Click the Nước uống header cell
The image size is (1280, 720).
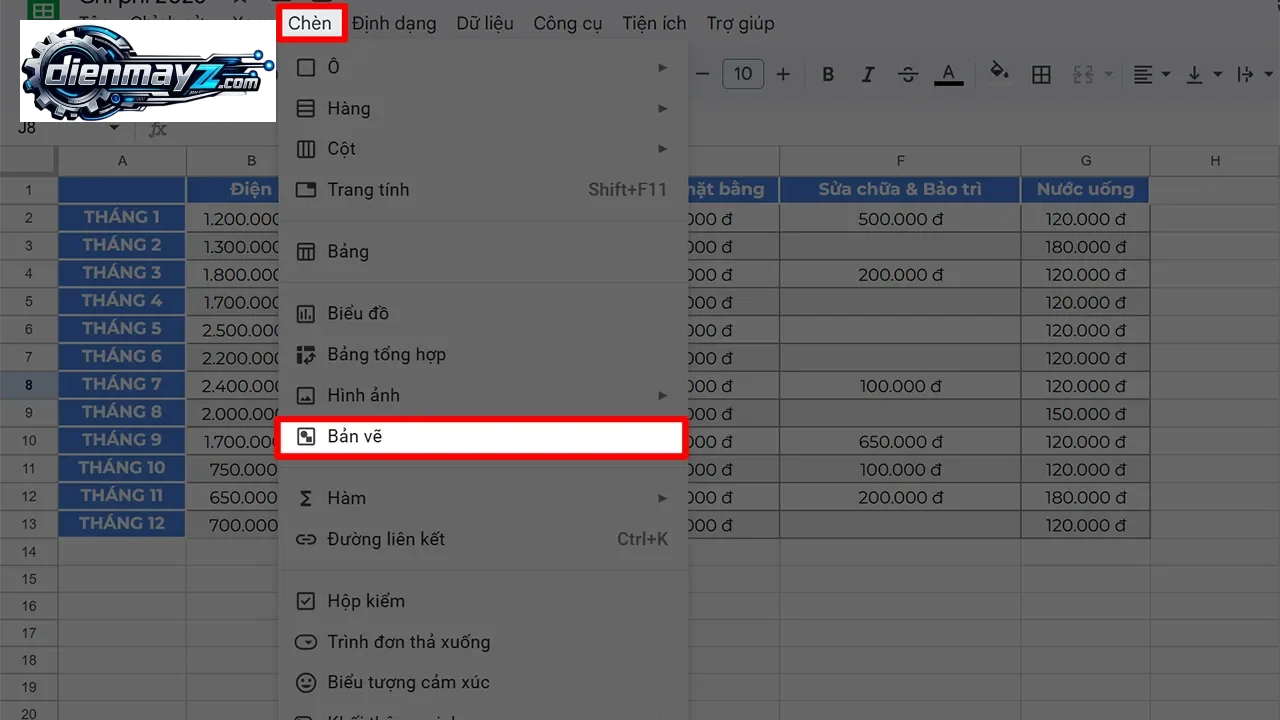(x=1086, y=189)
